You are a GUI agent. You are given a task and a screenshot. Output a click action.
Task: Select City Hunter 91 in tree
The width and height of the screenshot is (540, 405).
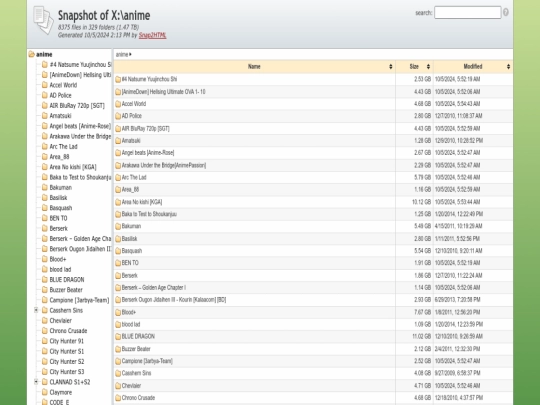67,341
